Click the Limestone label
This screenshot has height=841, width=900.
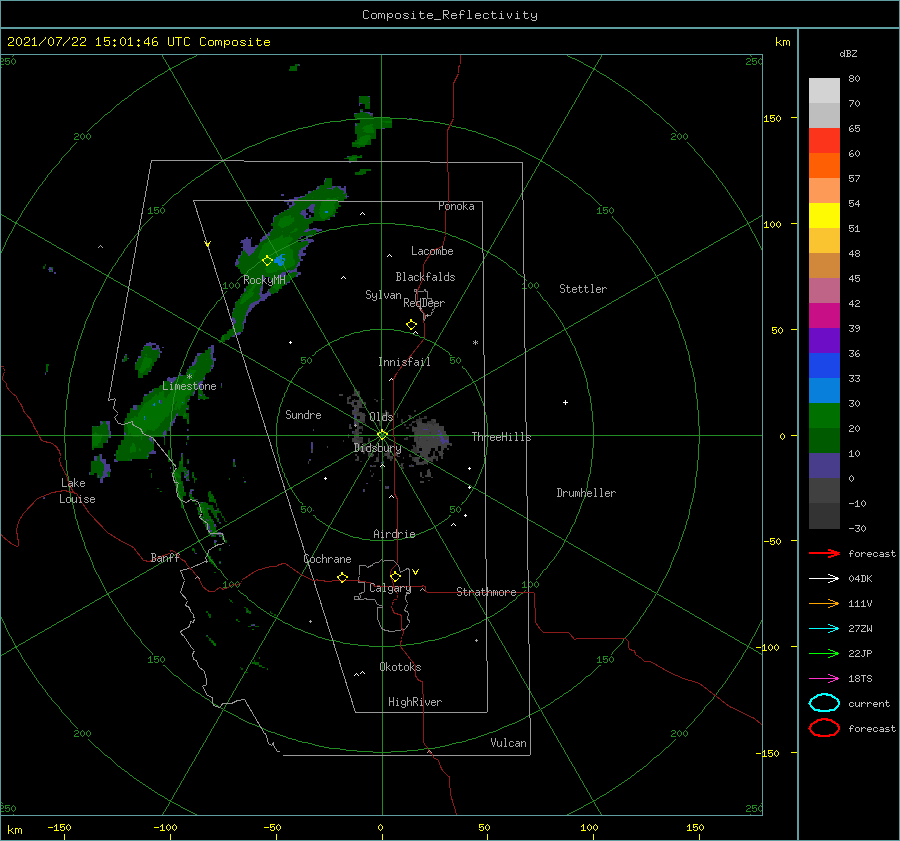click(x=189, y=386)
